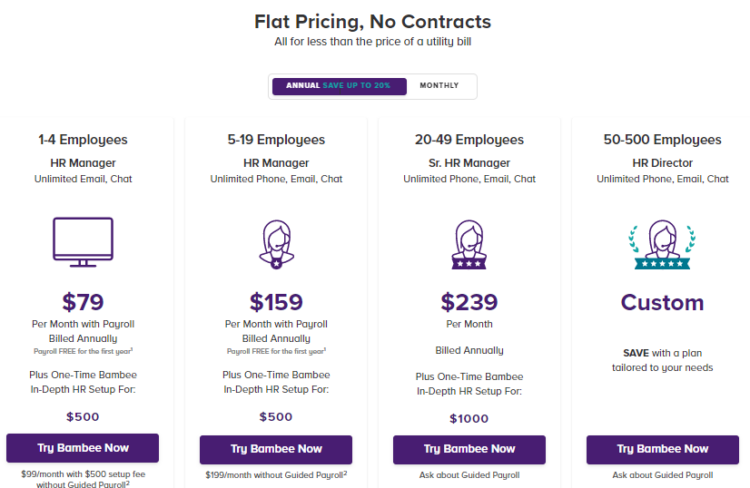Click the five-star HR Director laurel icon

point(662,244)
